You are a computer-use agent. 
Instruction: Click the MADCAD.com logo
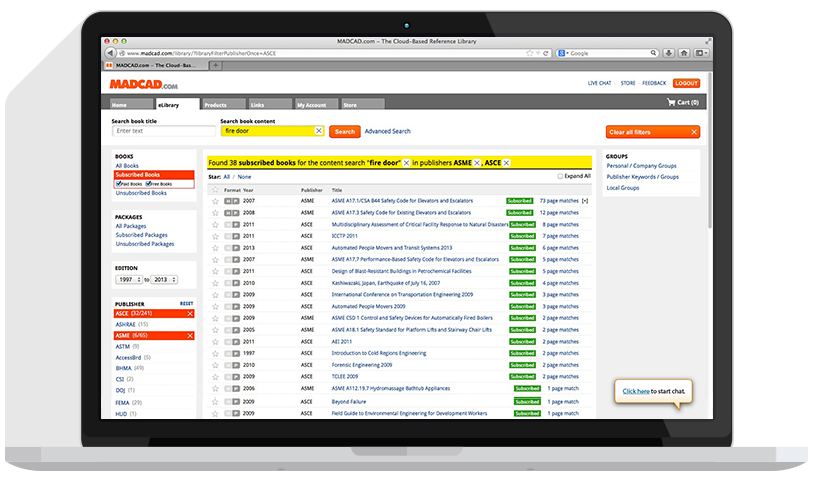(143, 84)
